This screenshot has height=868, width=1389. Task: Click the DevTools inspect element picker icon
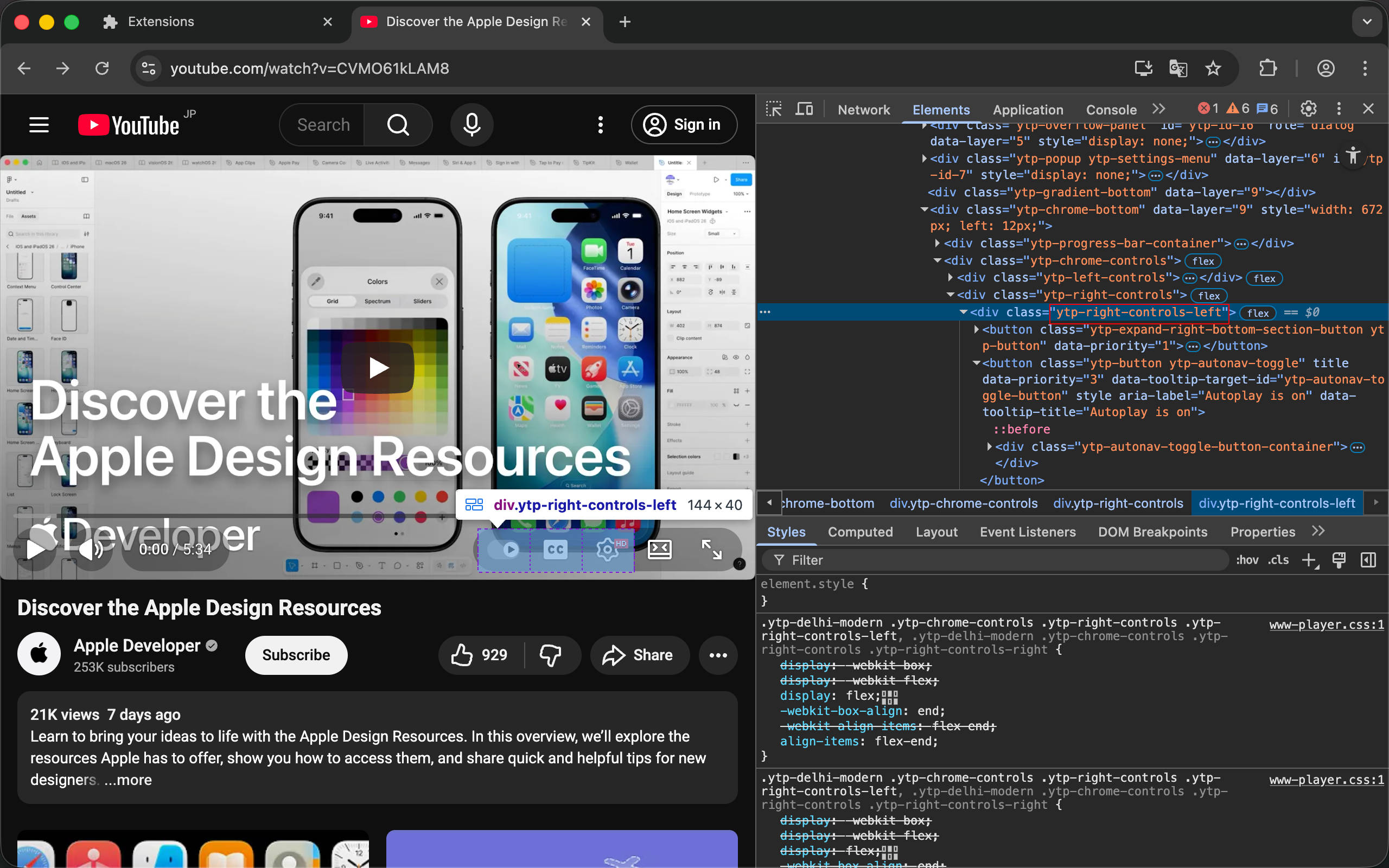coord(774,109)
